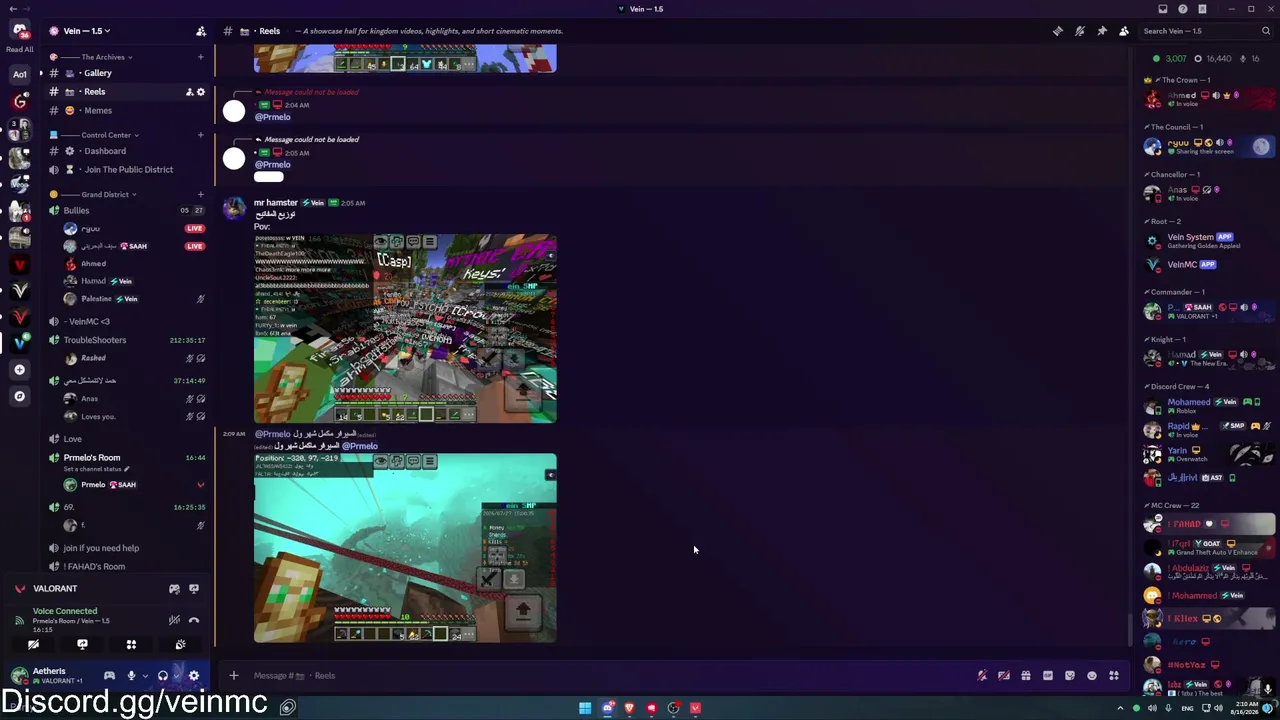Toggle channel notification mute bell
The image size is (1280, 720).
click(1080, 31)
